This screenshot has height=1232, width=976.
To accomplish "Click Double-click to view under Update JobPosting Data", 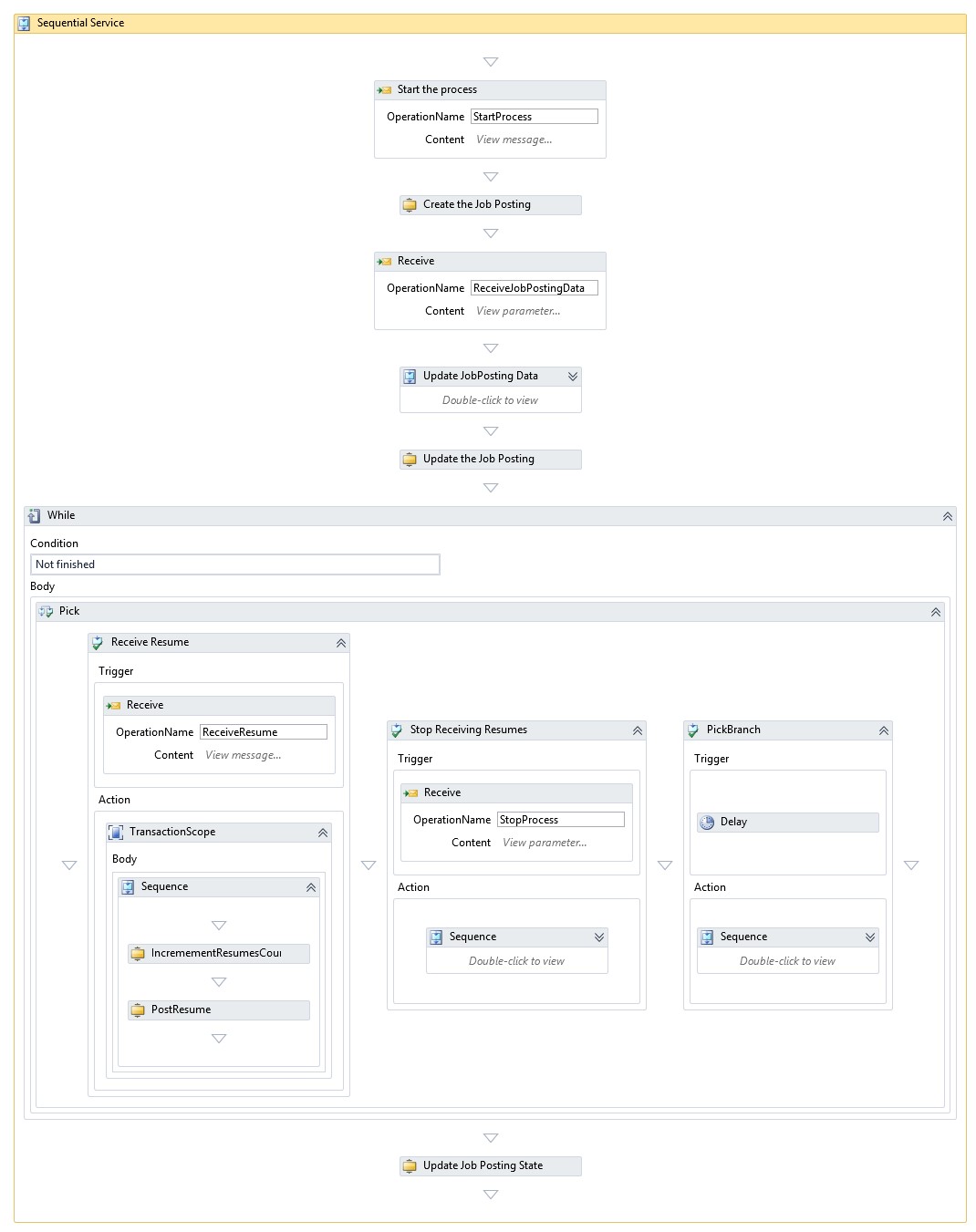I will 490,400.
